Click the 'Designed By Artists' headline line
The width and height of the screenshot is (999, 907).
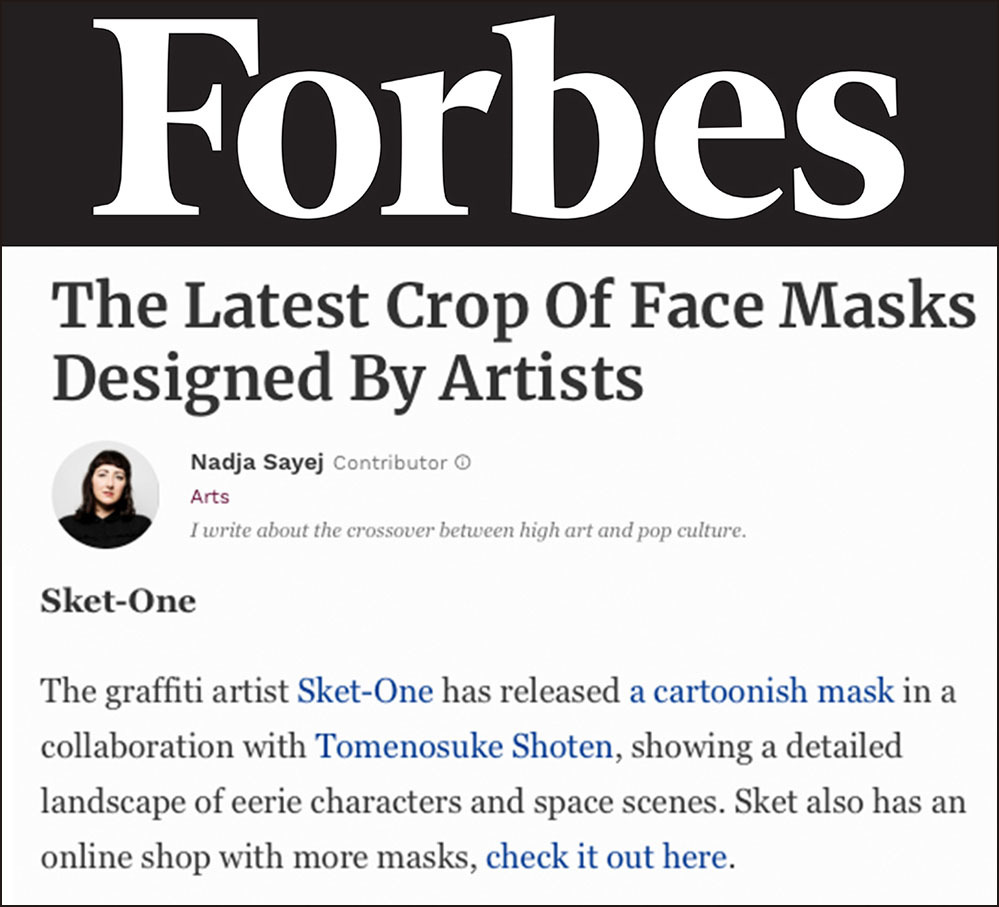[x=347, y=378]
